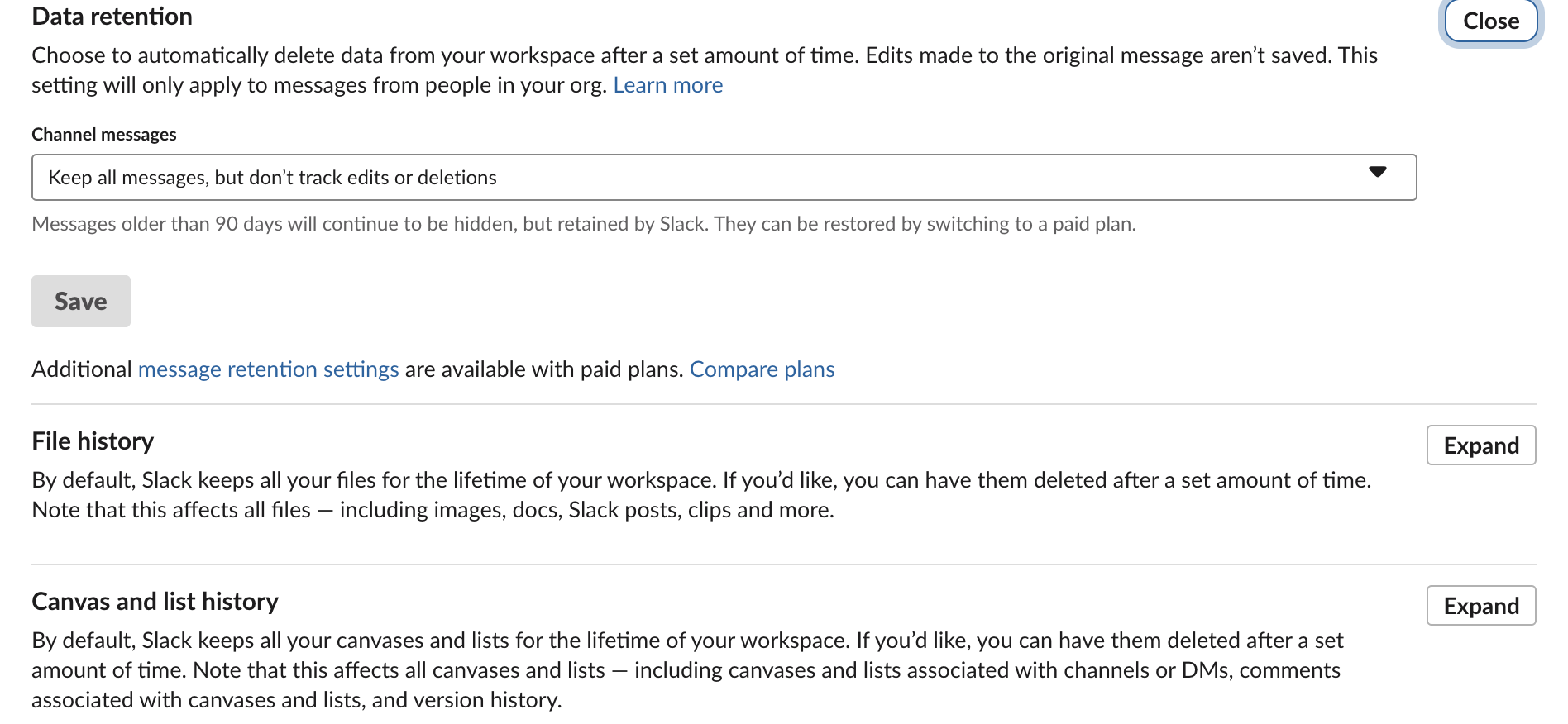Screen dimensions: 1568x724
Task: Click the 'Messages older than 90 days' note
Action: click(x=584, y=224)
